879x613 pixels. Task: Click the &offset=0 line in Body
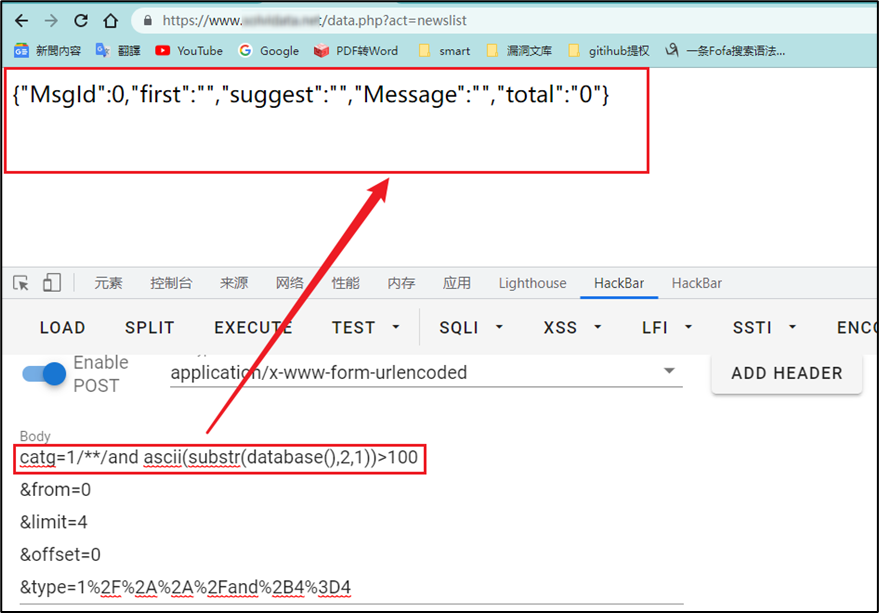click(x=61, y=555)
